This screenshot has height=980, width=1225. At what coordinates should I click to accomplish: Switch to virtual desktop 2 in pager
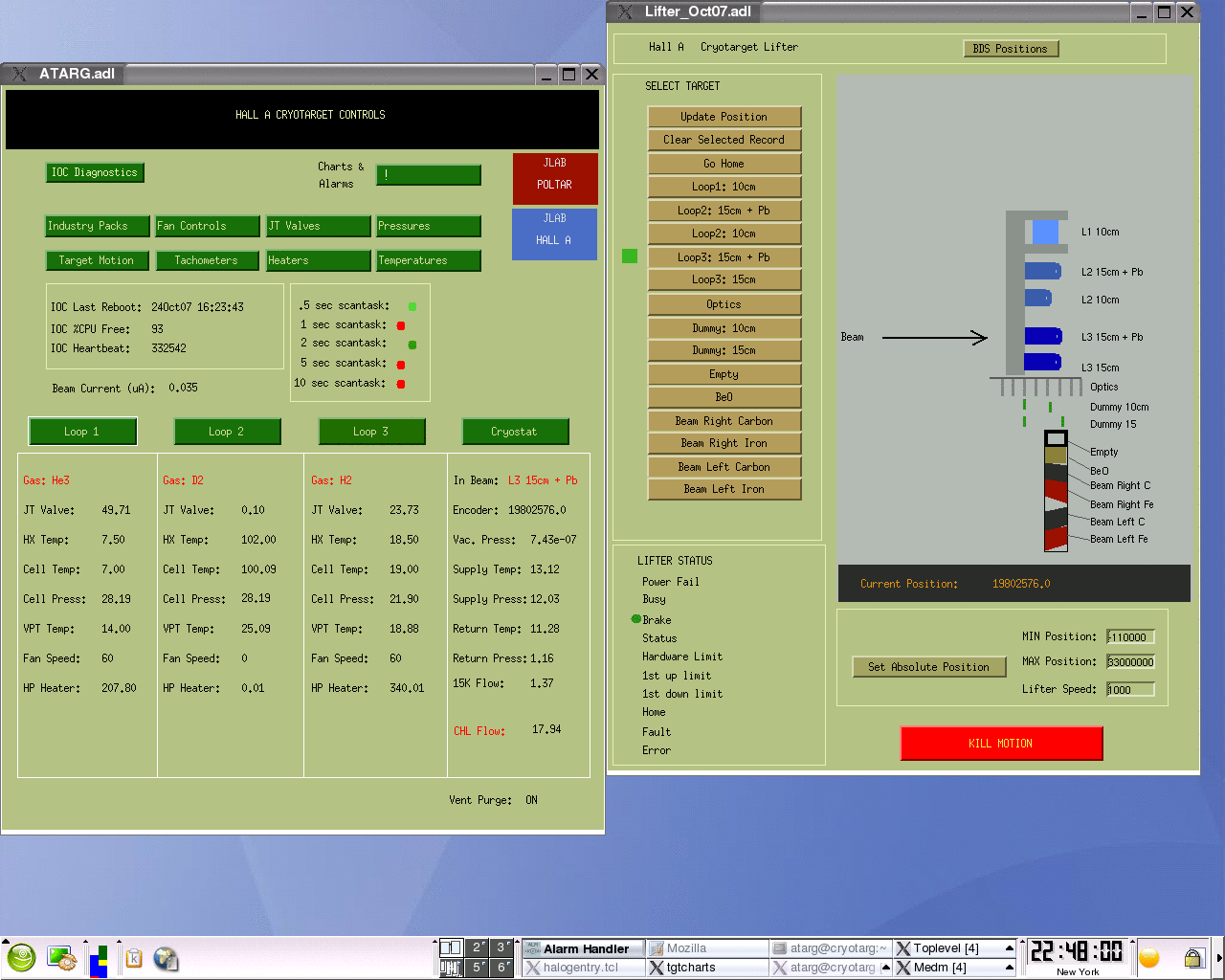pos(478,947)
